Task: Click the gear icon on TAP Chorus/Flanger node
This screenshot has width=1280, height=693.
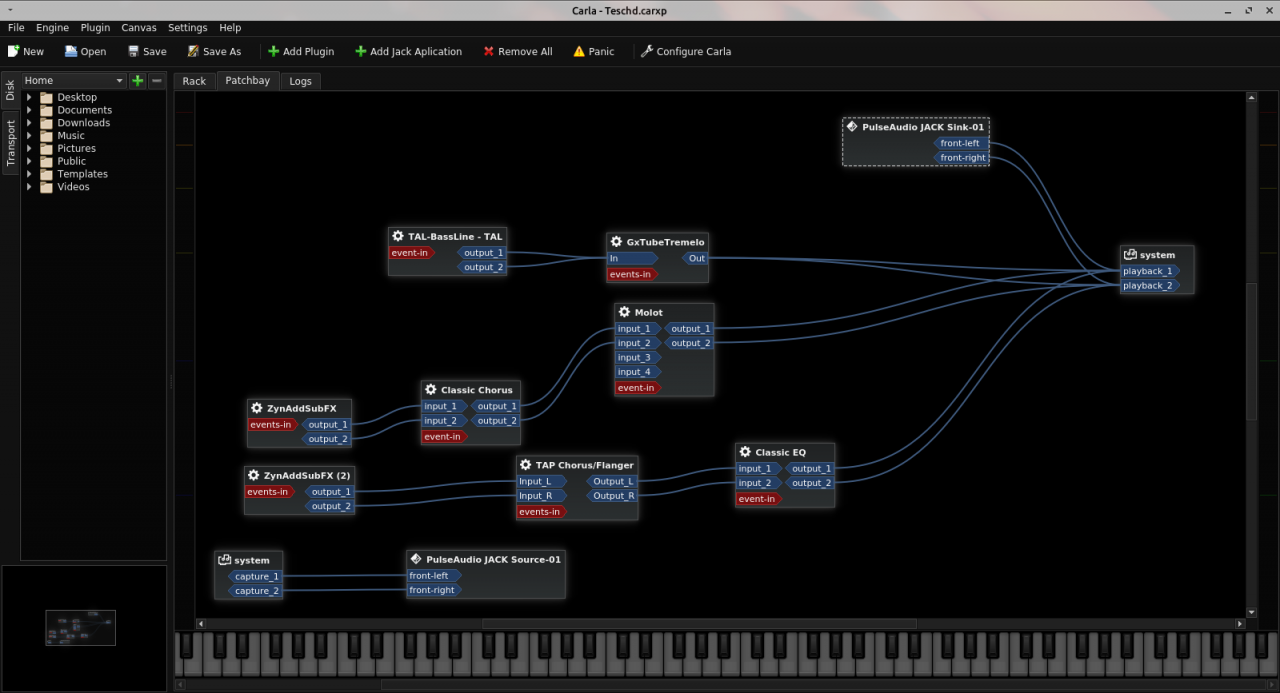Action: 526,465
